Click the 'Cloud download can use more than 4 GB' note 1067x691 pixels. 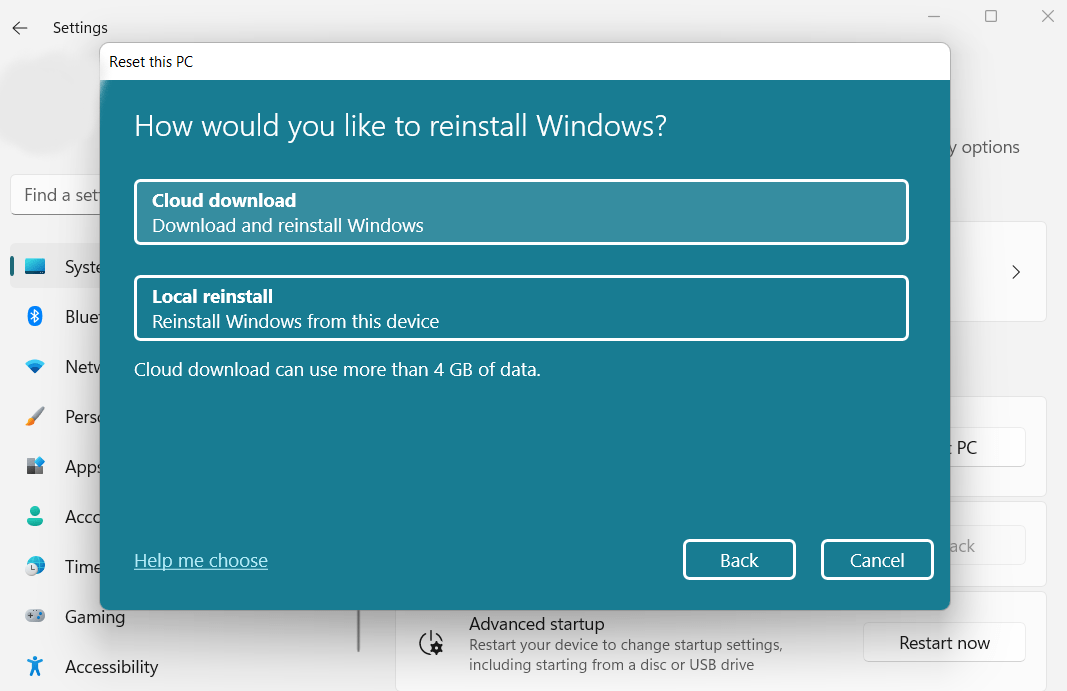[x=337, y=370]
